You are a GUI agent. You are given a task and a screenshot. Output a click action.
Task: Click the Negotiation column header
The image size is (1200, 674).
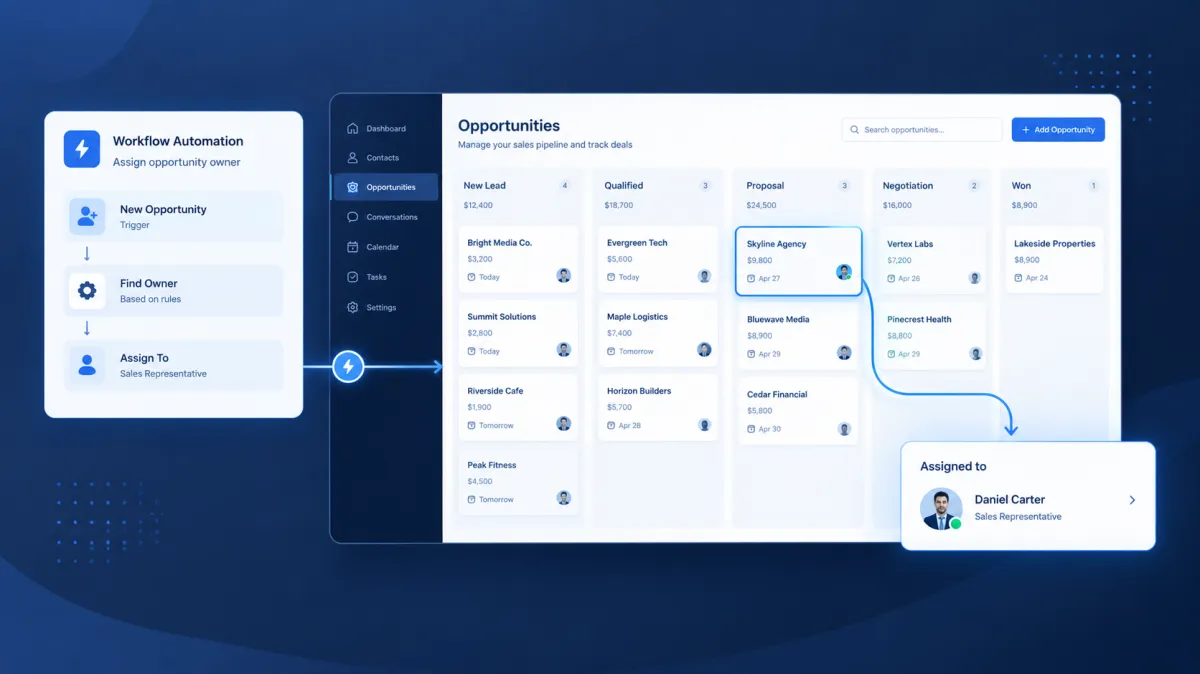point(908,186)
